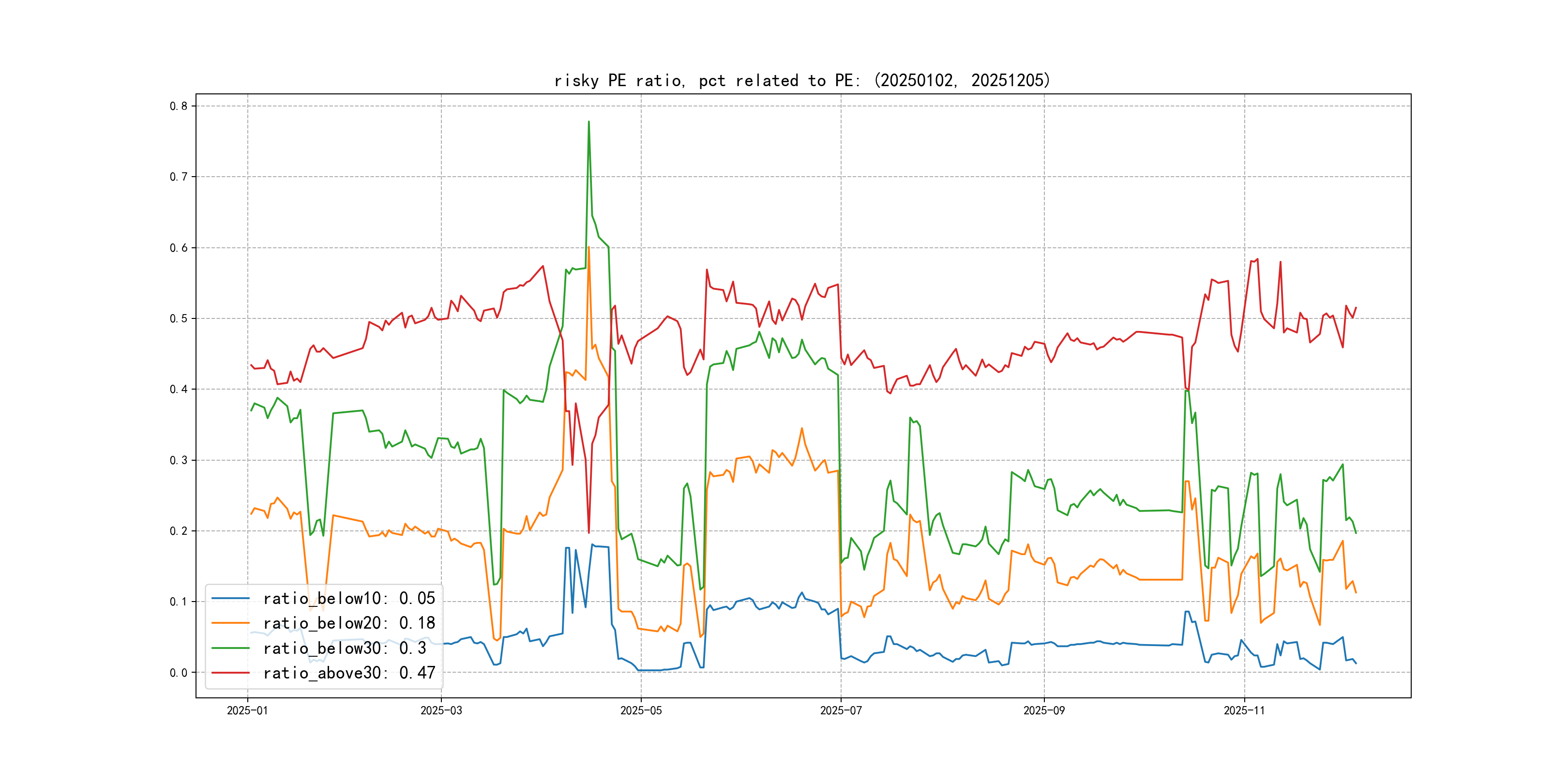Image resolution: width=1568 pixels, height=784 pixels.
Task: Select the 'ratio_below20: 0.18' legend label
Action: pyautogui.click(x=349, y=623)
